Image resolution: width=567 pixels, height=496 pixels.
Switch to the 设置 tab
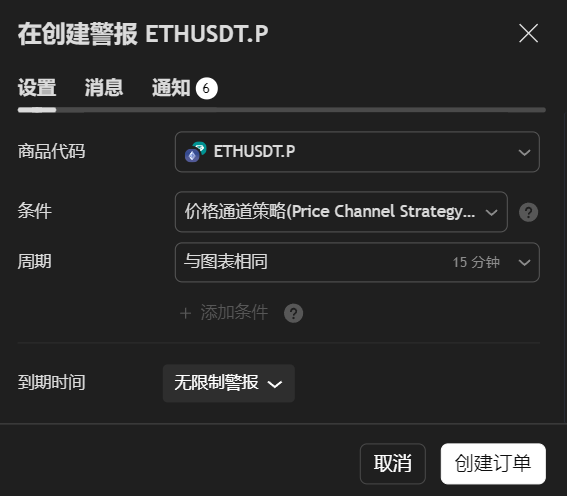(37, 88)
